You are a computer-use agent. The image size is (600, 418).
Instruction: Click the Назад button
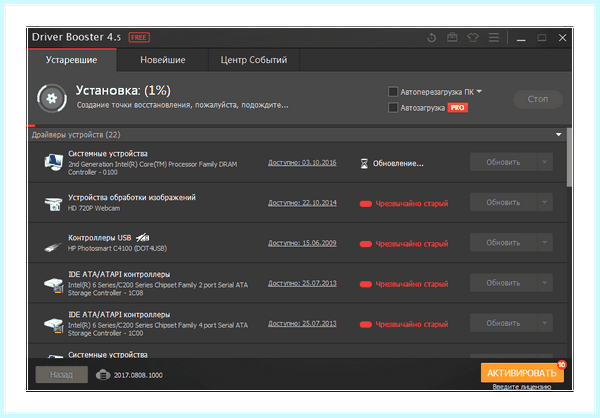coord(61,374)
